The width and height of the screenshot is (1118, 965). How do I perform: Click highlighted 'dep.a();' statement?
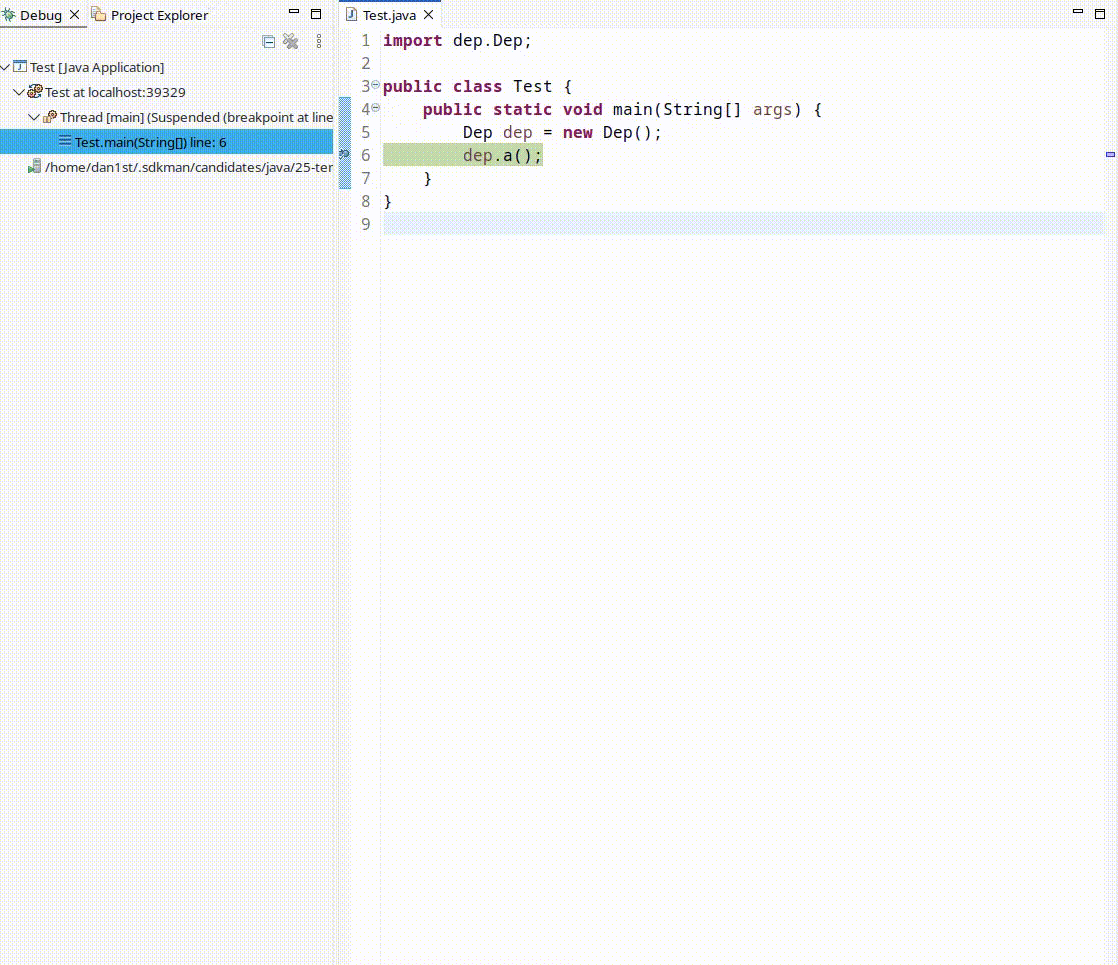click(502, 155)
